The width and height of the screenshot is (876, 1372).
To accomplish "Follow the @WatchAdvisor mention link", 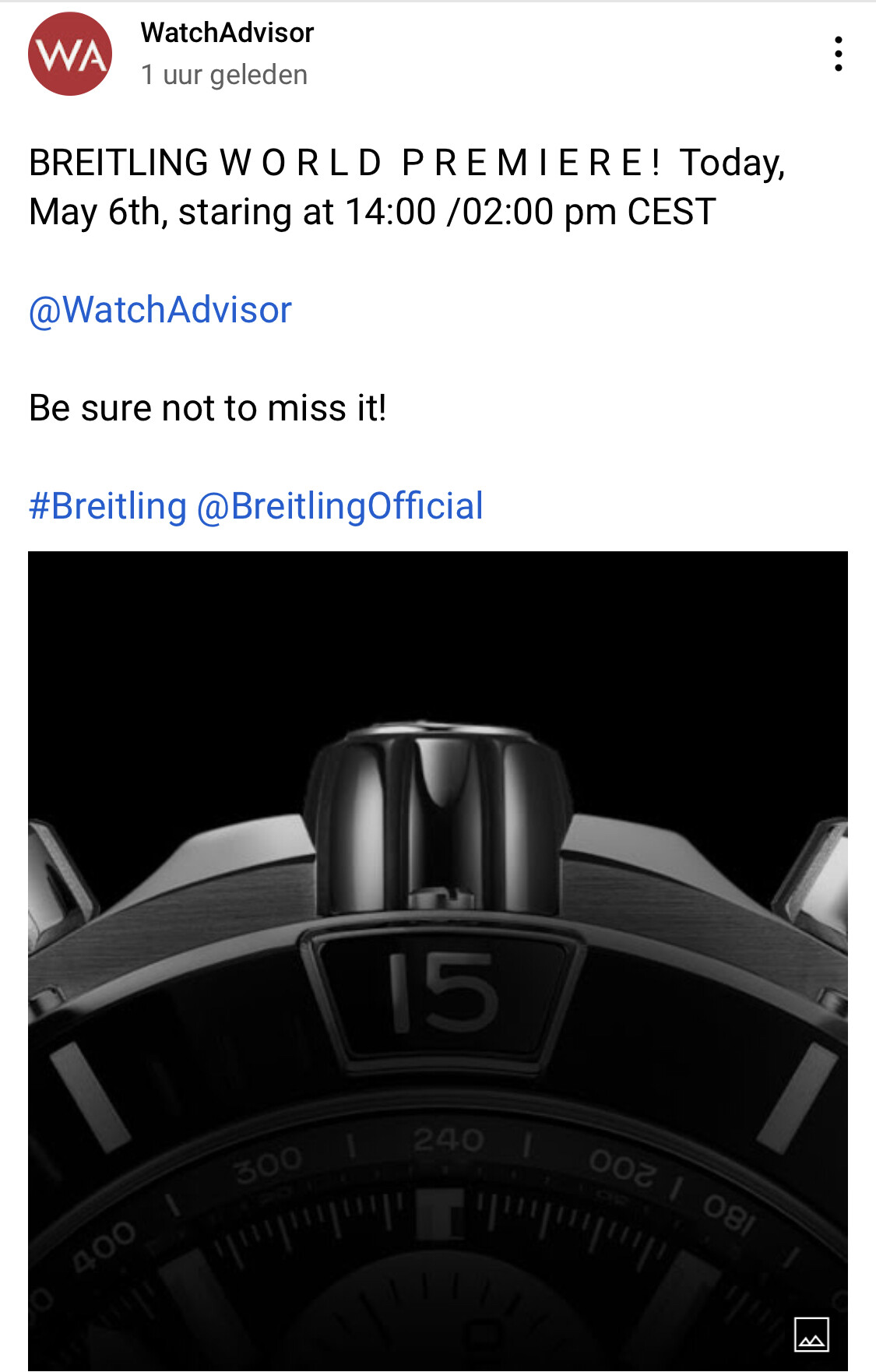I will 160,310.
